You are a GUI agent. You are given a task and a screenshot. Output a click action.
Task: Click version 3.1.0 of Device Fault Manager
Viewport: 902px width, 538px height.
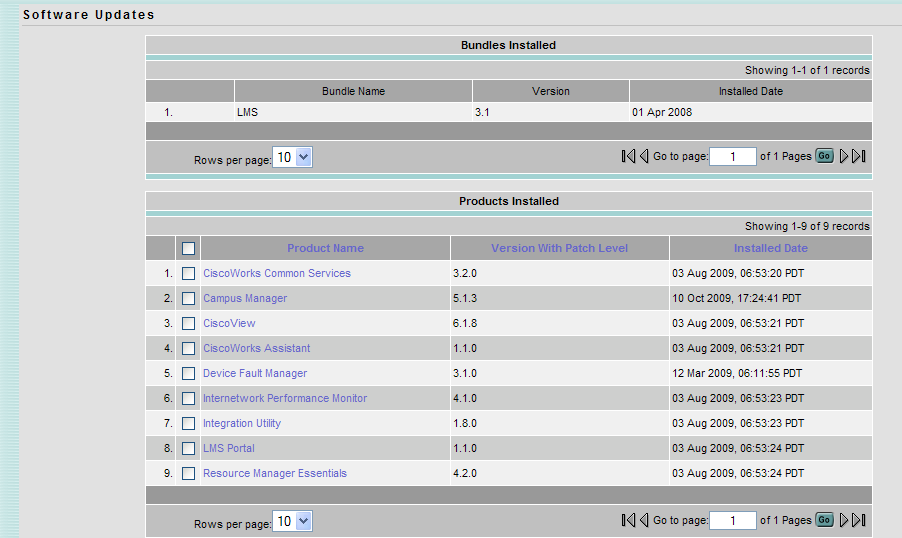click(x=465, y=373)
